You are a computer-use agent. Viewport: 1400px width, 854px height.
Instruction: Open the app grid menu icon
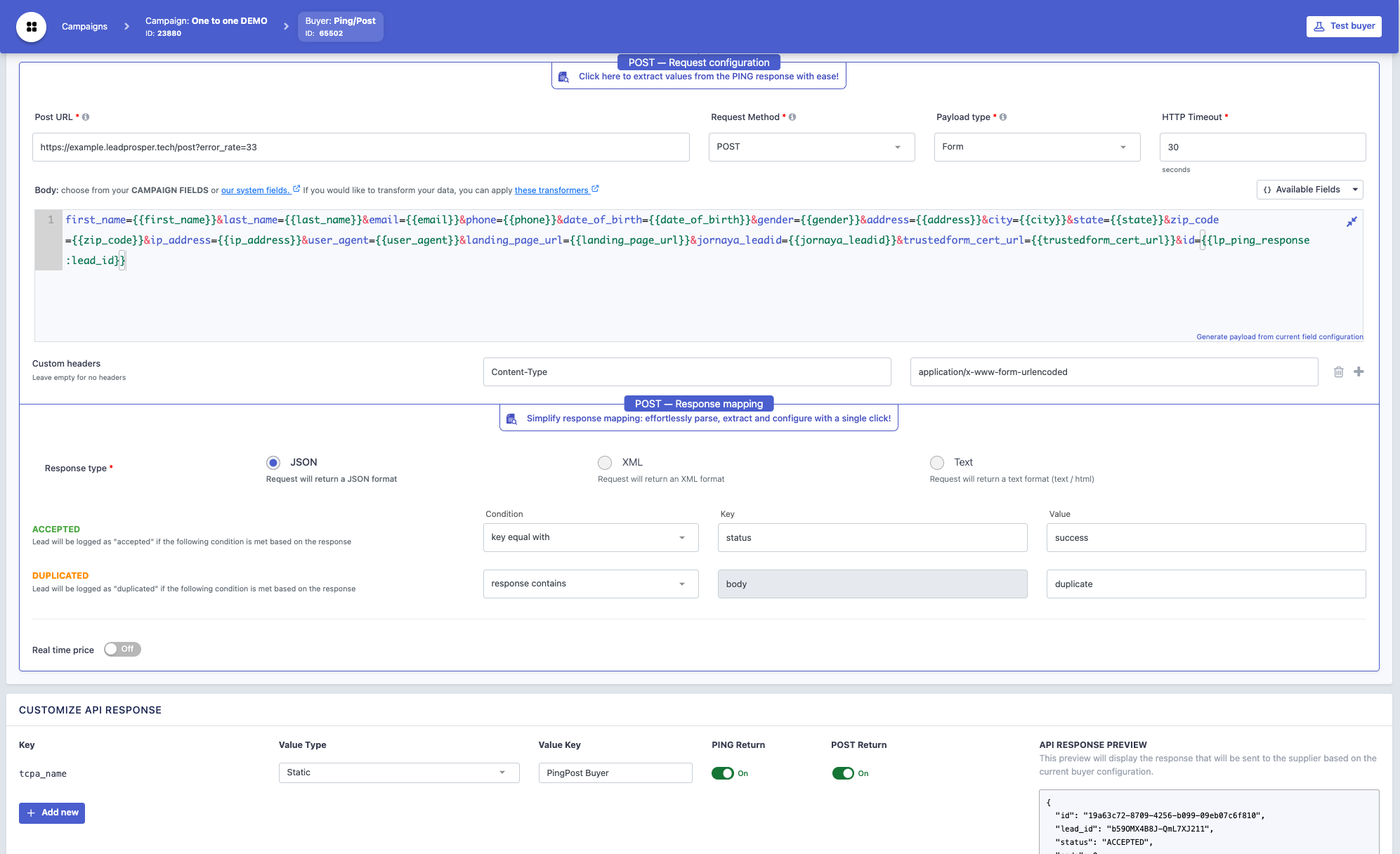tap(32, 27)
